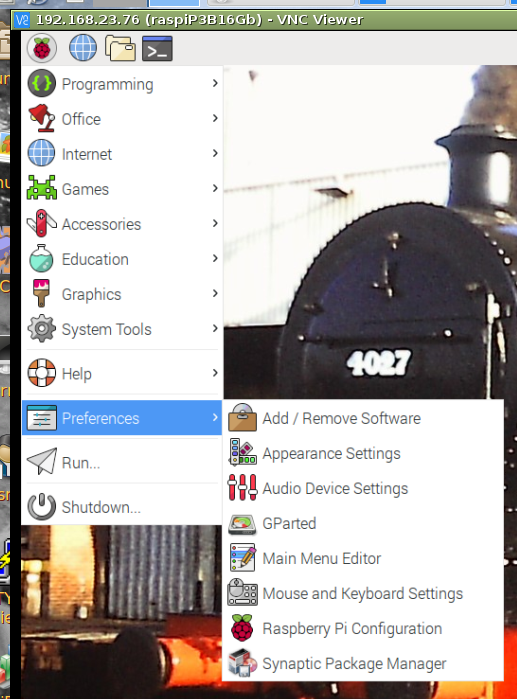Click the Games space invader icon
This screenshot has height=699, width=517.
pyautogui.click(x=41, y=188)
